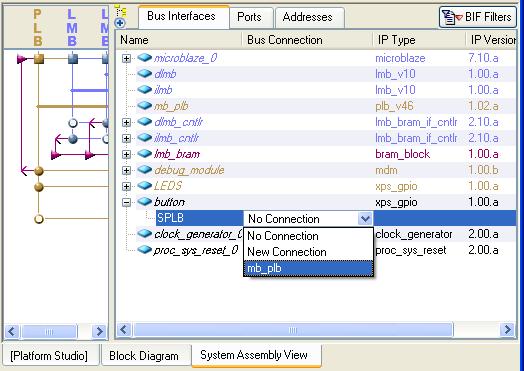
Task: Collapse the button instance tree node
Action: 126,202
